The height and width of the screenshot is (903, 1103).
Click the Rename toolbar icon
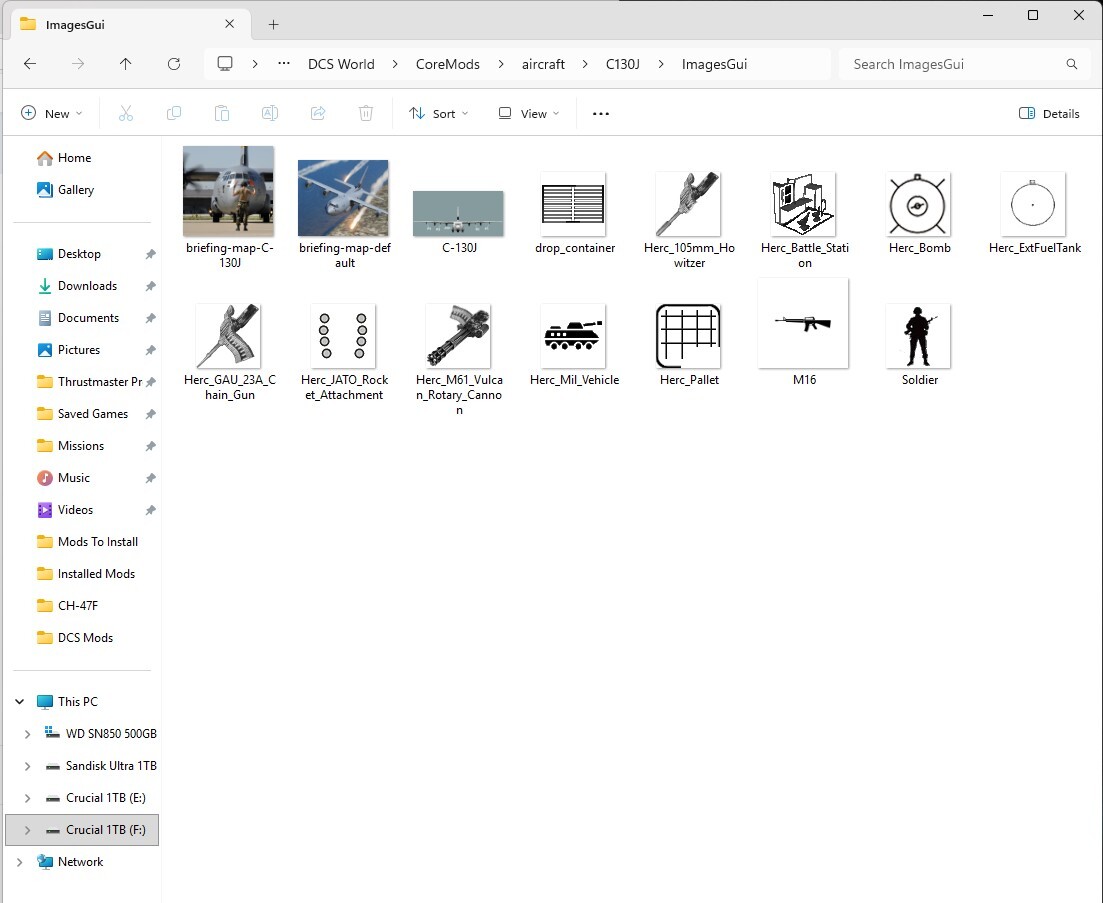tap(270, 113)
